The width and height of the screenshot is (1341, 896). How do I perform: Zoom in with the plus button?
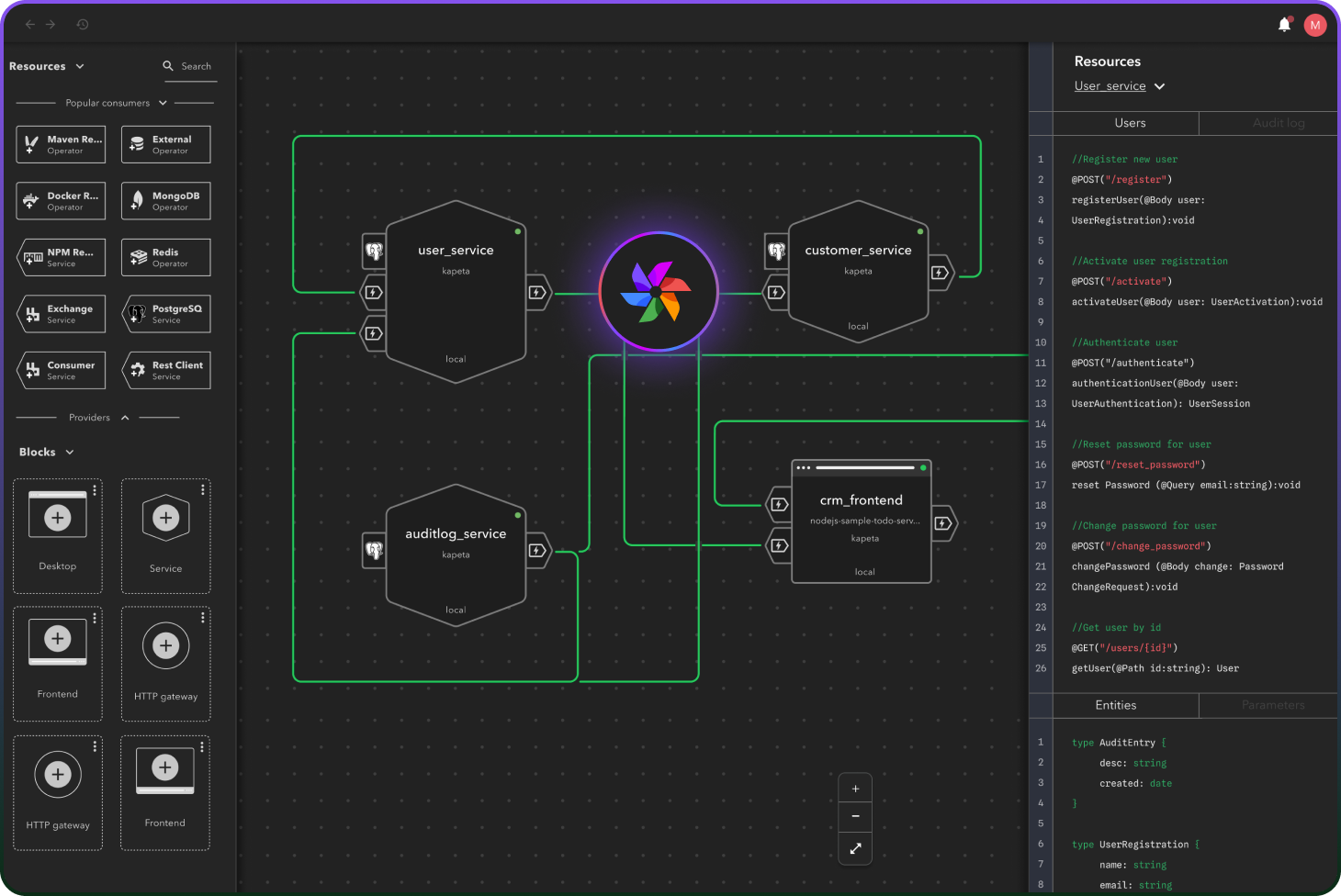(x=855, y=789)
